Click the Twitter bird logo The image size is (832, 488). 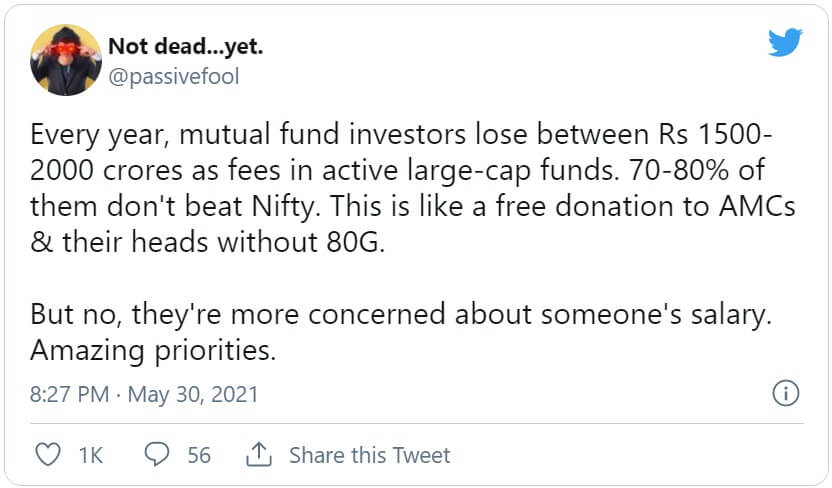pyautogui.click(x=785, y=44)
